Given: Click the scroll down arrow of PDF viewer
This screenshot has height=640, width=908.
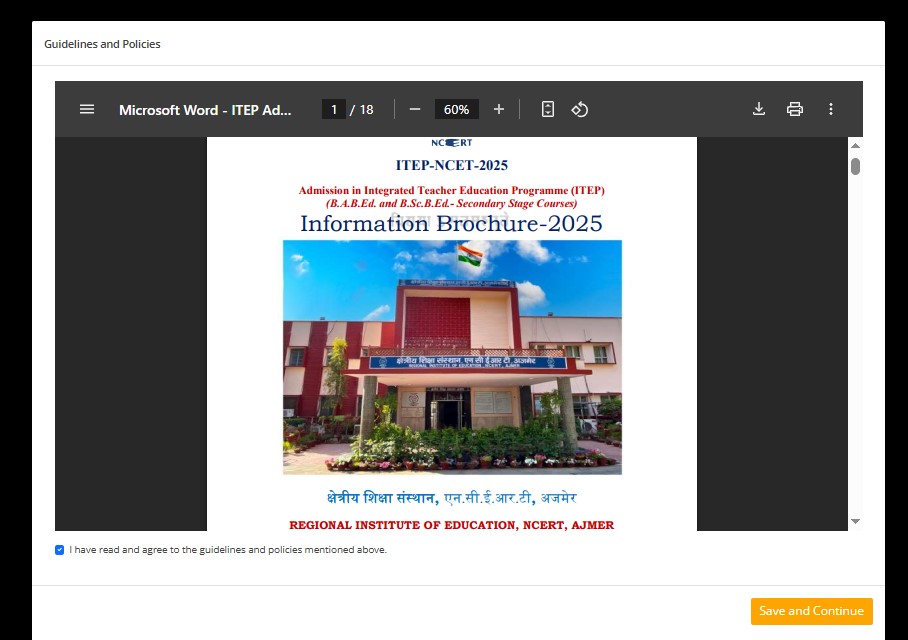Looking at the screenshot, I should click(855, 521).
